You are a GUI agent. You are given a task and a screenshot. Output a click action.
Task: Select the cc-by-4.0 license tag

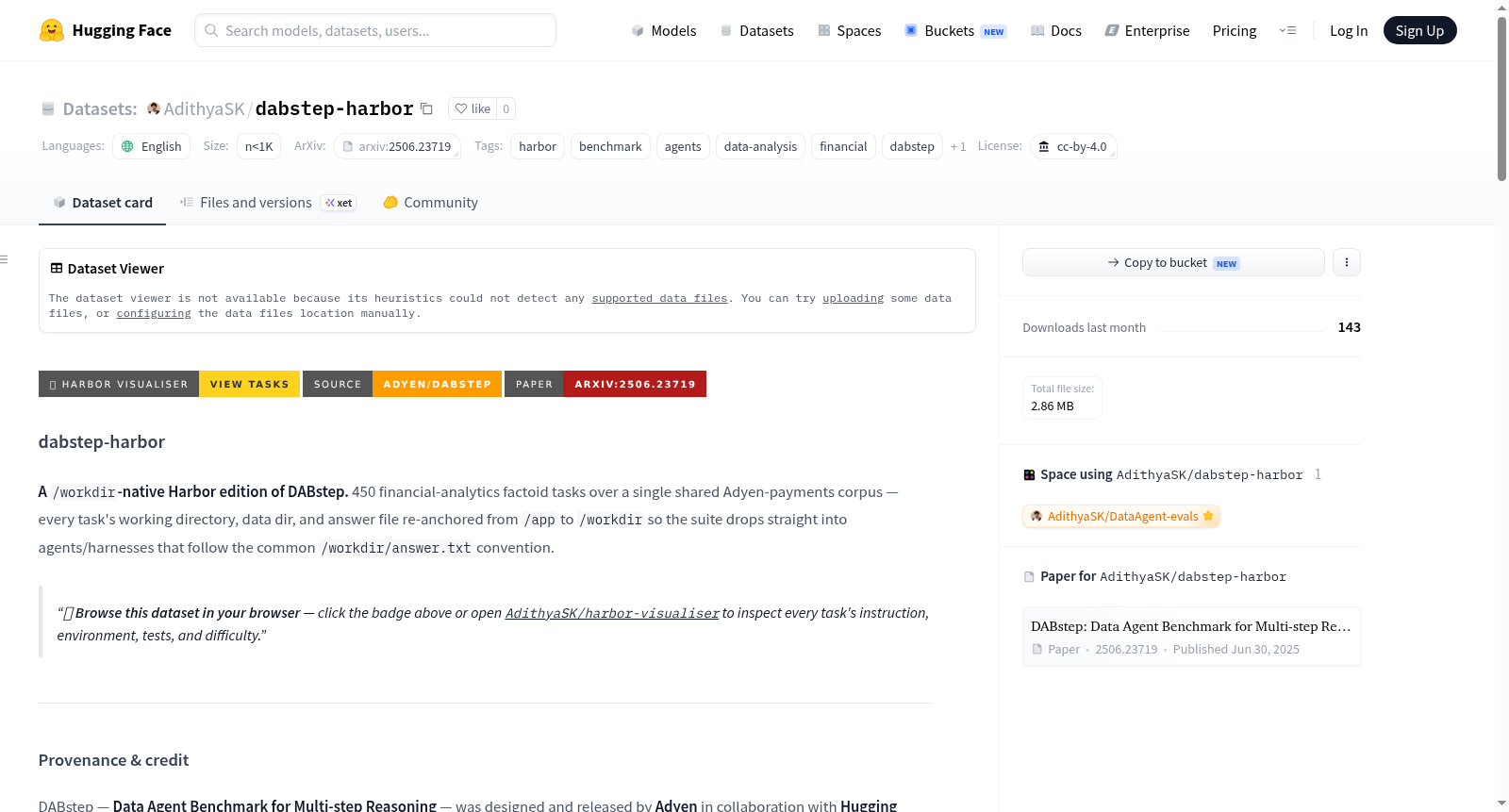click(x=1073, y=146)
